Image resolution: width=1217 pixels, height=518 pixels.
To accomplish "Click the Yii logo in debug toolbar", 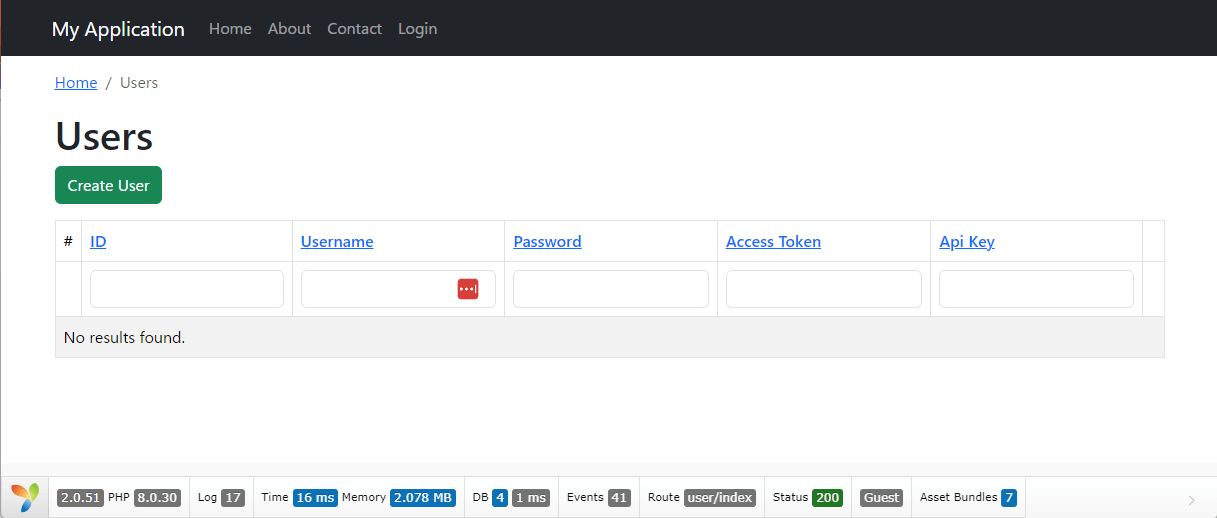I will [24, 497].
